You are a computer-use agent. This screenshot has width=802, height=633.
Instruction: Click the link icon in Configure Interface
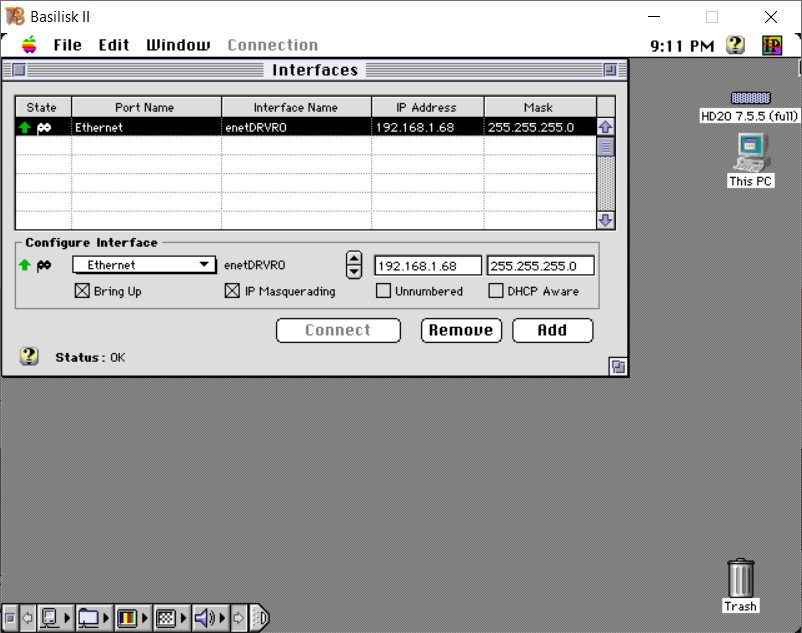point(44,265)
